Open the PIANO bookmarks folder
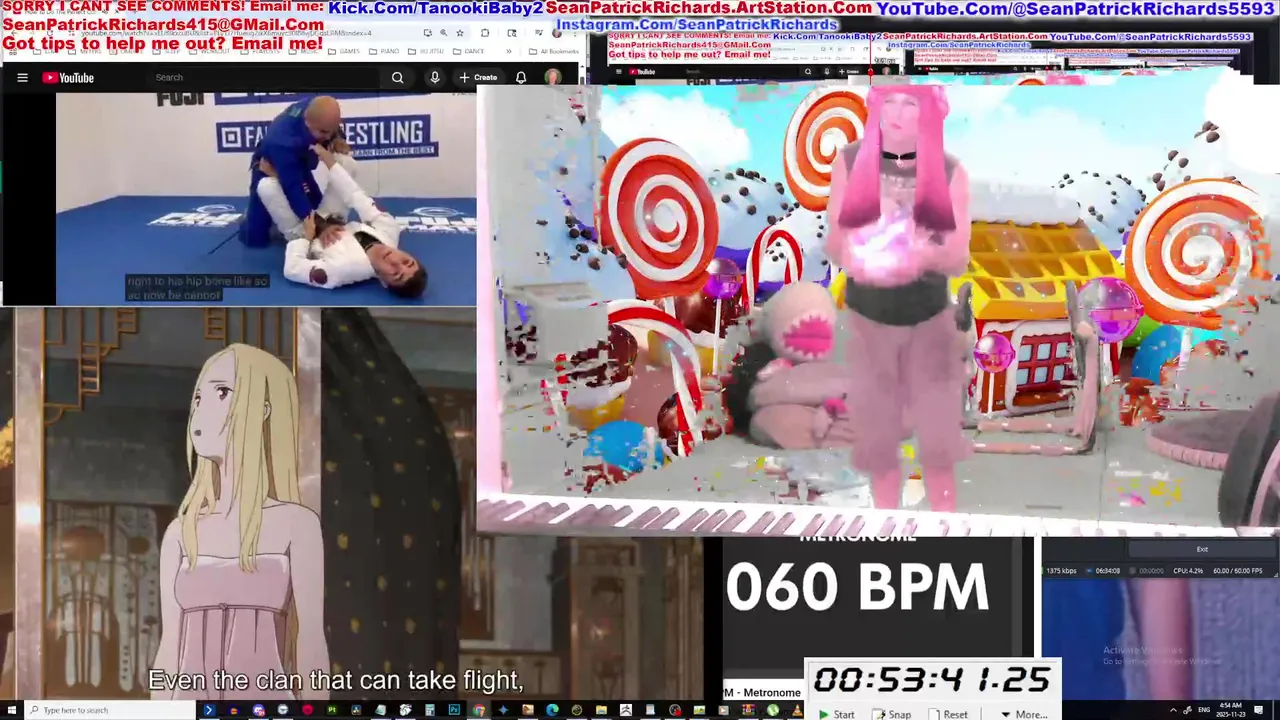The height and width of the screenshot is (720, 1280). pyautogui.click(x=384, y=51)
